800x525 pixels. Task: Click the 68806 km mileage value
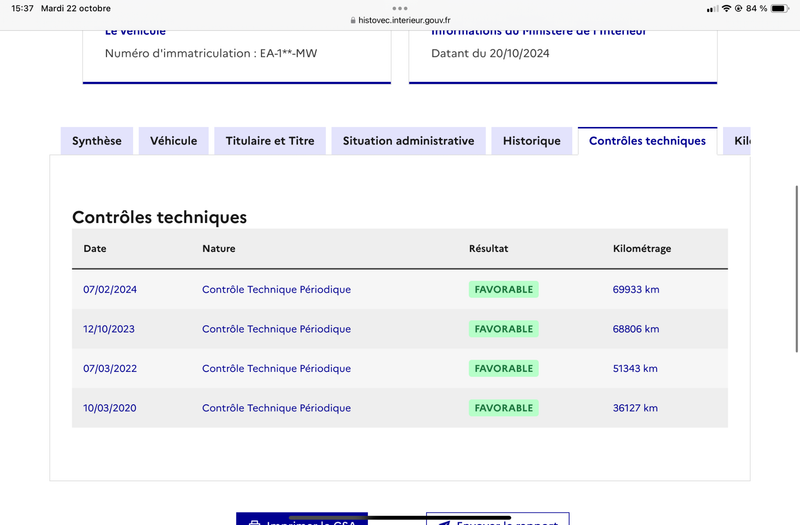(636, 329)
